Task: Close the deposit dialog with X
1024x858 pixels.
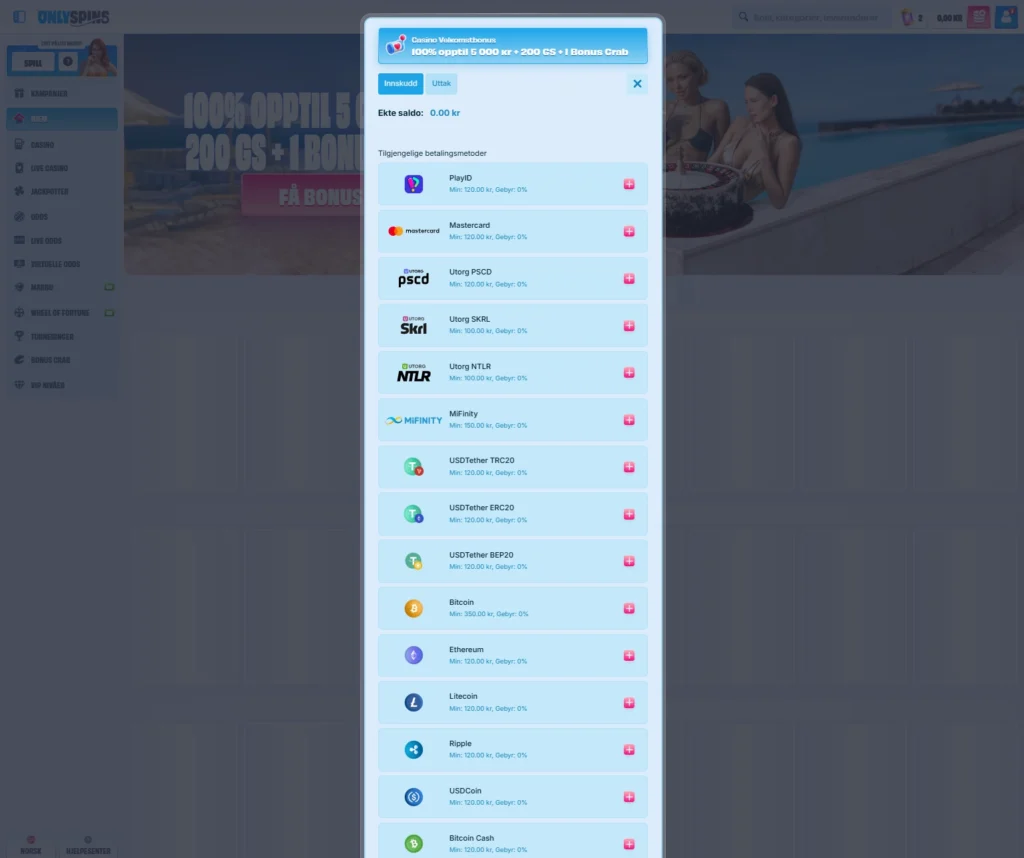Action: [637, 84]
